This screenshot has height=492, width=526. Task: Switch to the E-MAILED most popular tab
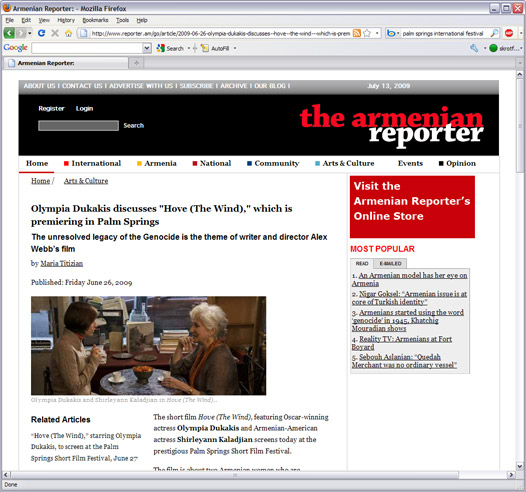point(390,264)
